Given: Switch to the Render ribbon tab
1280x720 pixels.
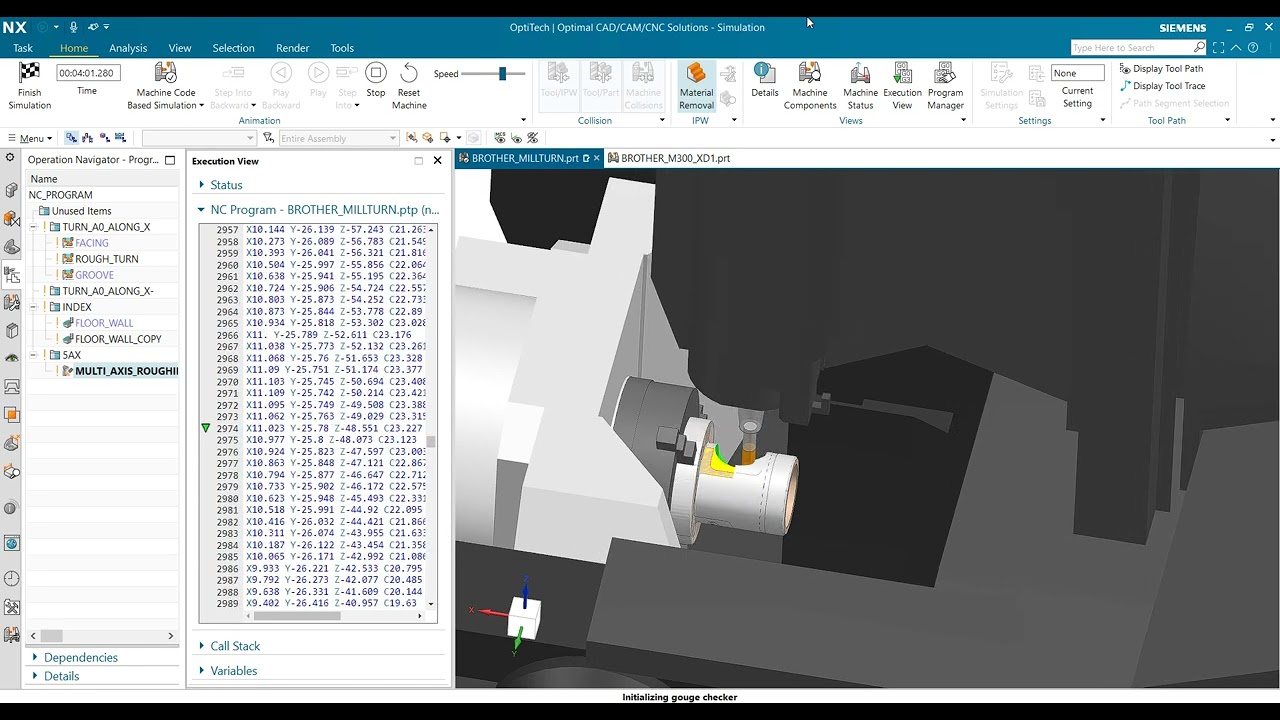Looking at the screenshot, I should (293, 48).
